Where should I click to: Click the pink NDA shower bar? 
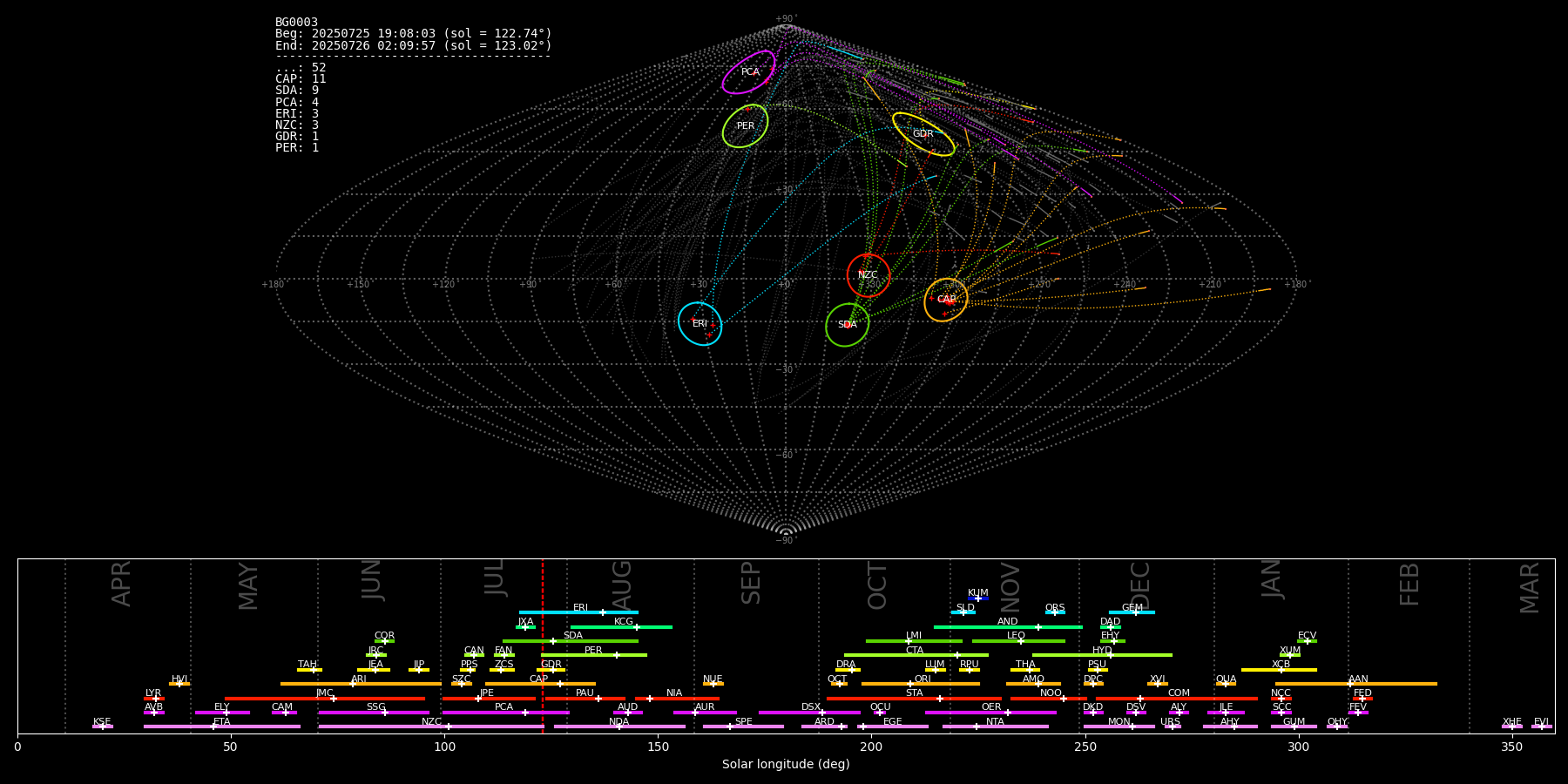pyautogui.click(x=619, y=727)
